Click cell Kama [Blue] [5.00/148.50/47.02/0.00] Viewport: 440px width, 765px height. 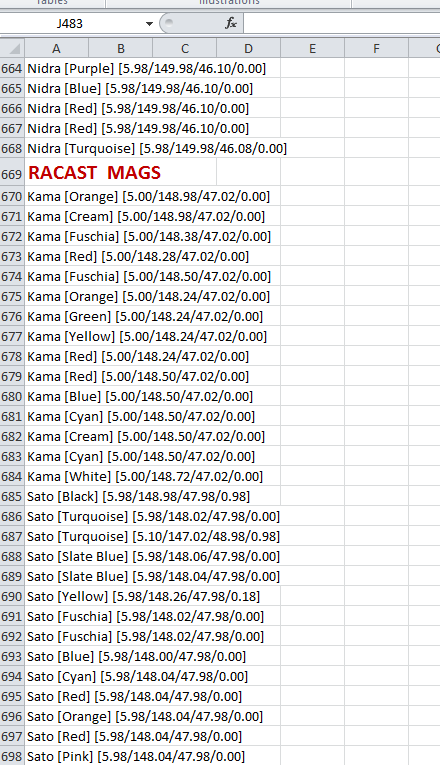click(140, 397)
